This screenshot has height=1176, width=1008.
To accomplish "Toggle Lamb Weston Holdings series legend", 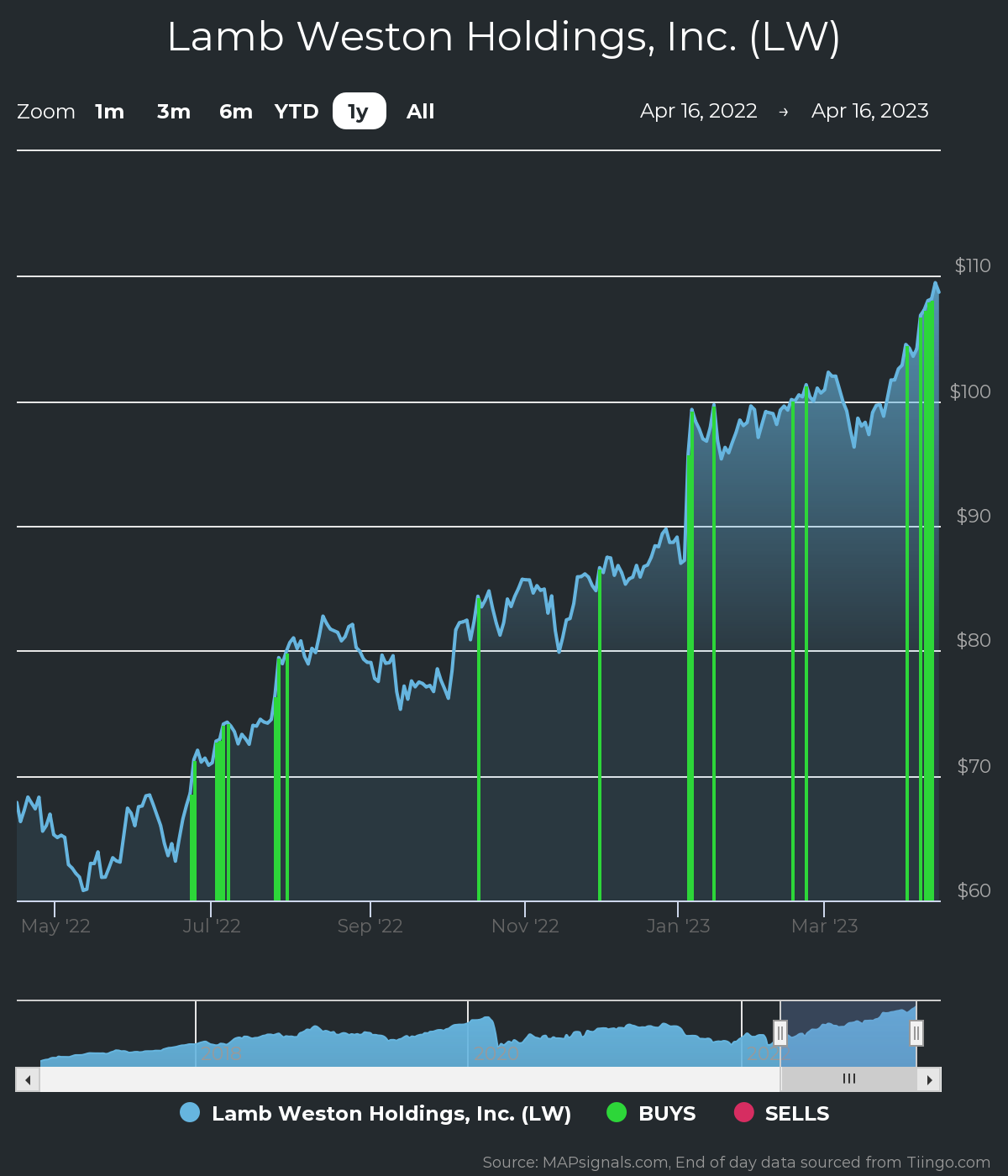I will [x=375, y=1113].
